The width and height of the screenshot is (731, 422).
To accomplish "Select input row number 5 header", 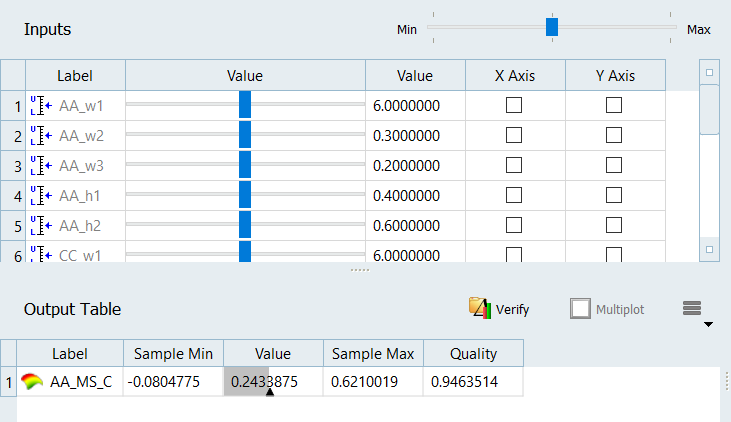I will tap(13, 226).
